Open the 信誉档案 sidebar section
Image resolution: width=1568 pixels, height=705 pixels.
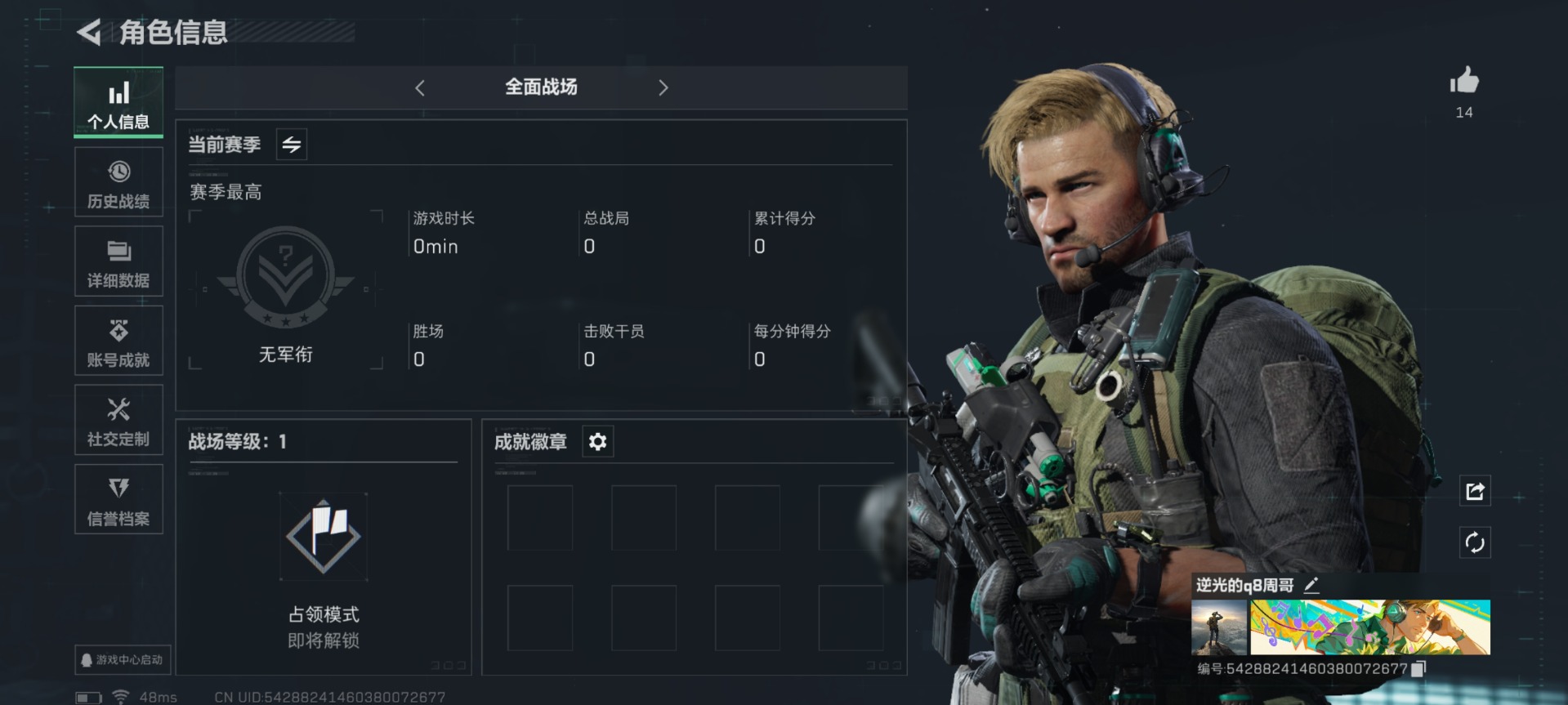(x=118, y=499)
